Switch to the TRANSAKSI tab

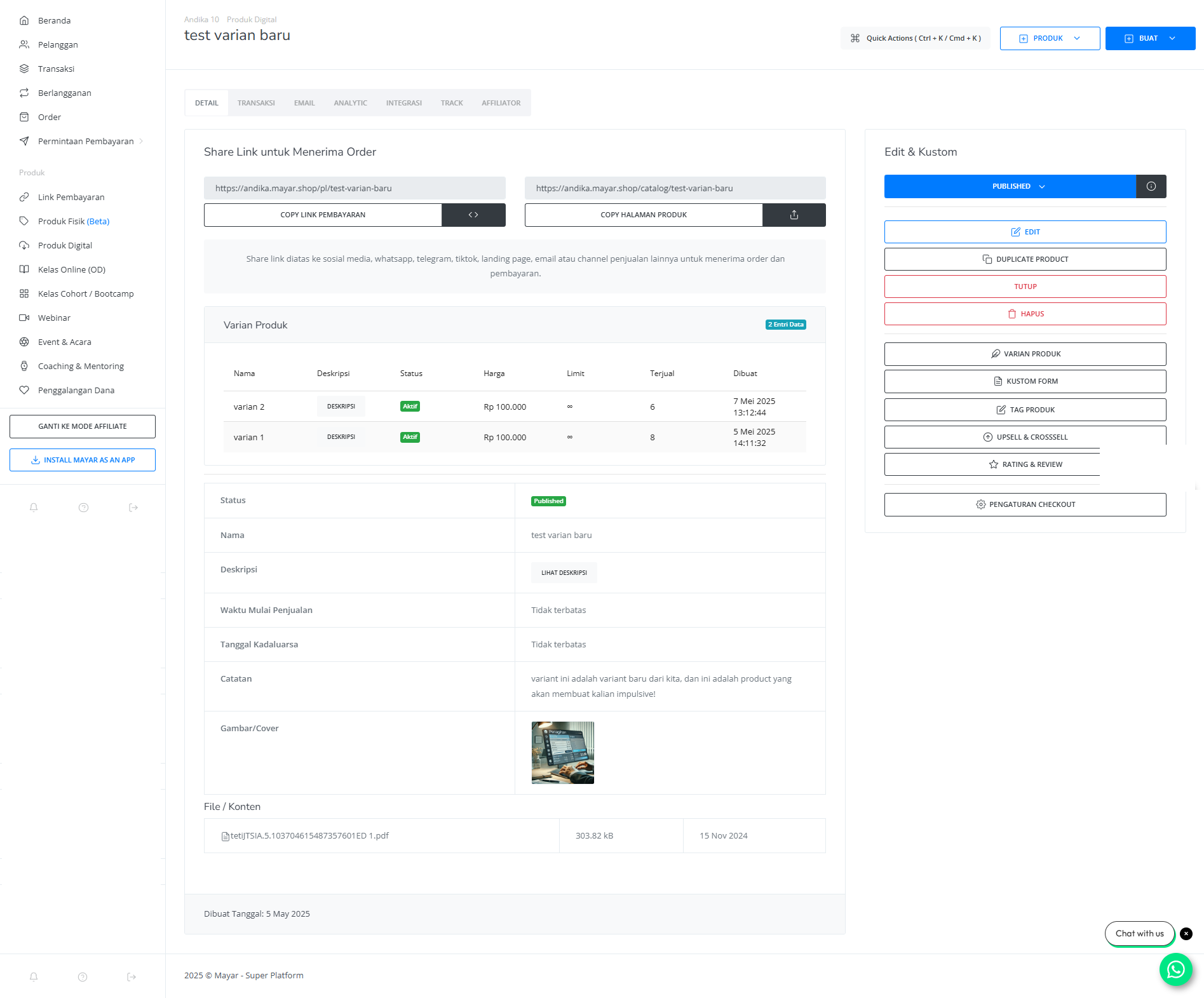pos(256,103)
